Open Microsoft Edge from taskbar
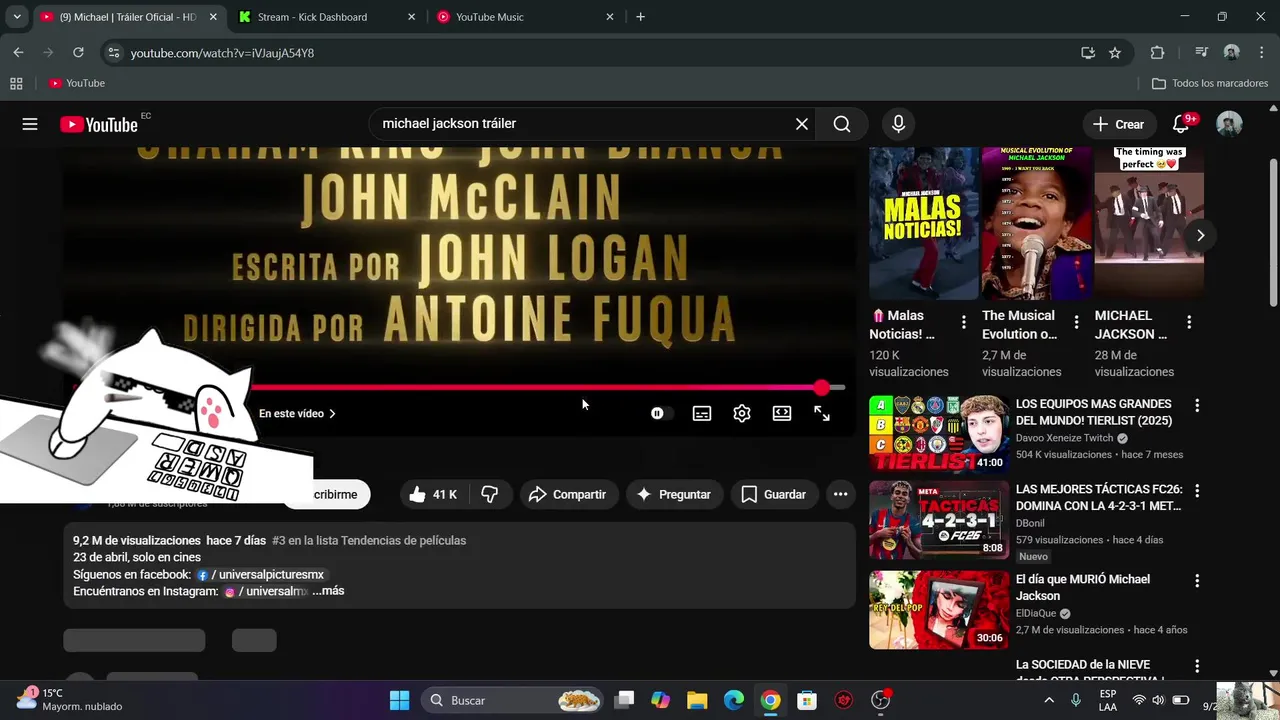This screenshot has height=720, width=1280. click(x=734, y=700)
